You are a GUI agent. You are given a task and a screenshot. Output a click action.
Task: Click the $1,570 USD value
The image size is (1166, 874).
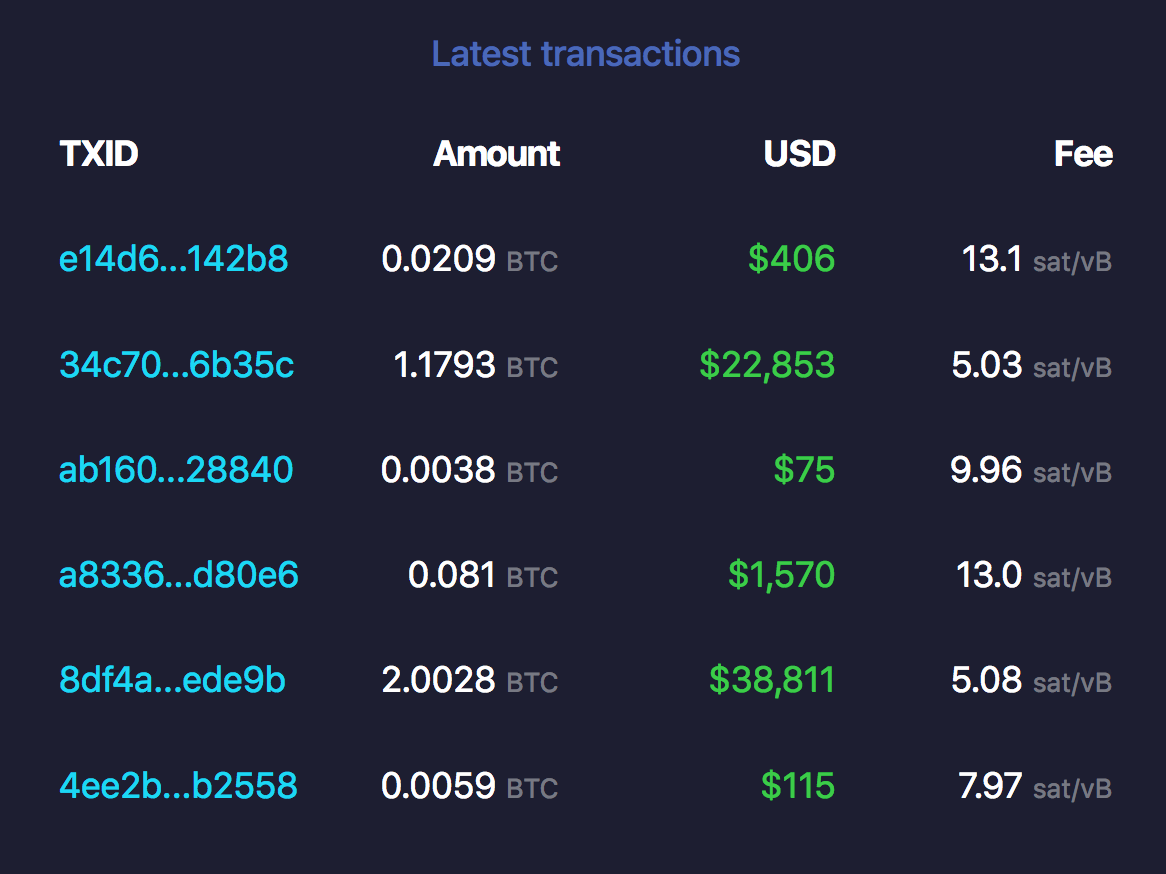[781, 575]
